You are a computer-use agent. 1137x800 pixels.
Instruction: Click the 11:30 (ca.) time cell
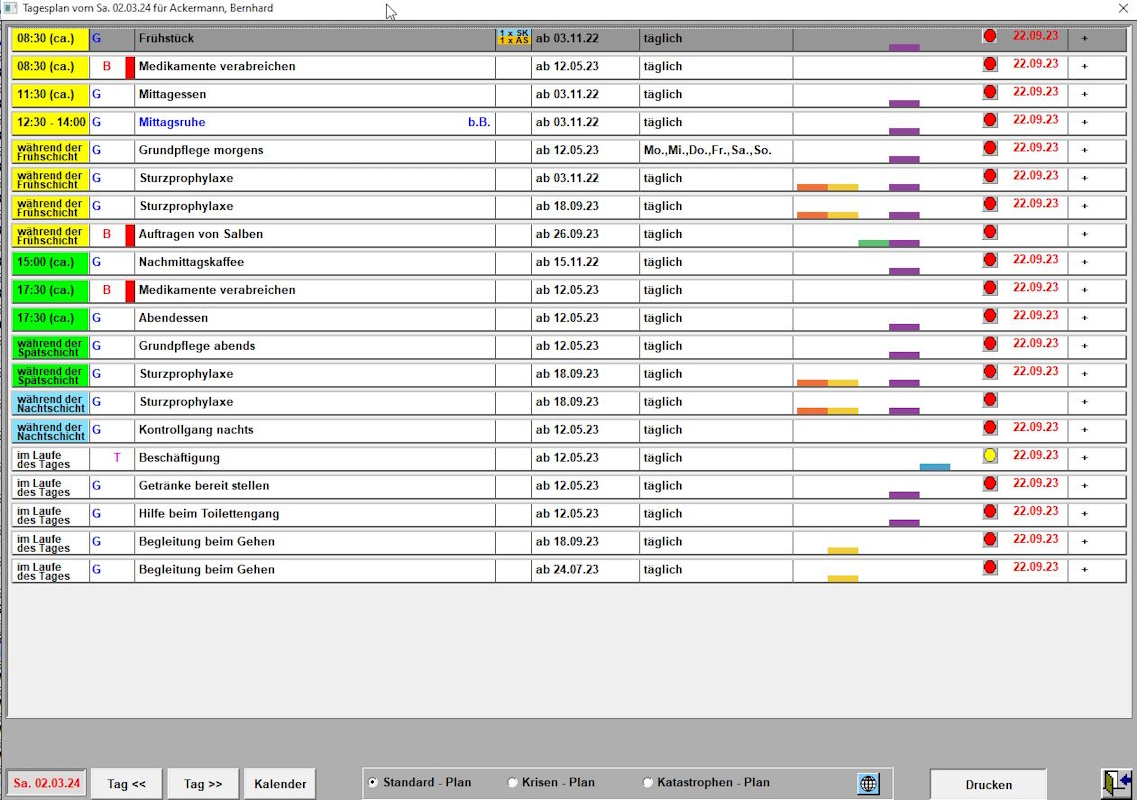point(50,94)
